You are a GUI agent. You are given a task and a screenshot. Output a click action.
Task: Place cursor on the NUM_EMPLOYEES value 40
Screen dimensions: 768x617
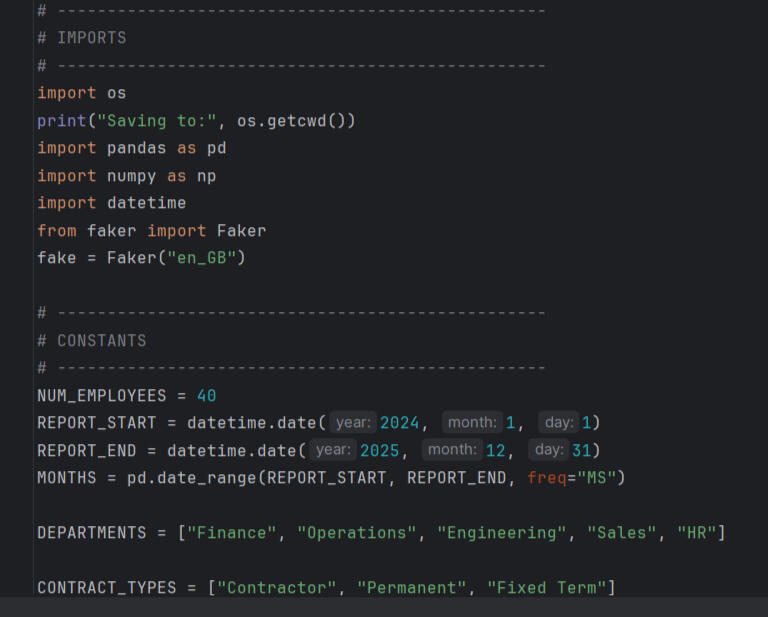[x=207, y=395]
